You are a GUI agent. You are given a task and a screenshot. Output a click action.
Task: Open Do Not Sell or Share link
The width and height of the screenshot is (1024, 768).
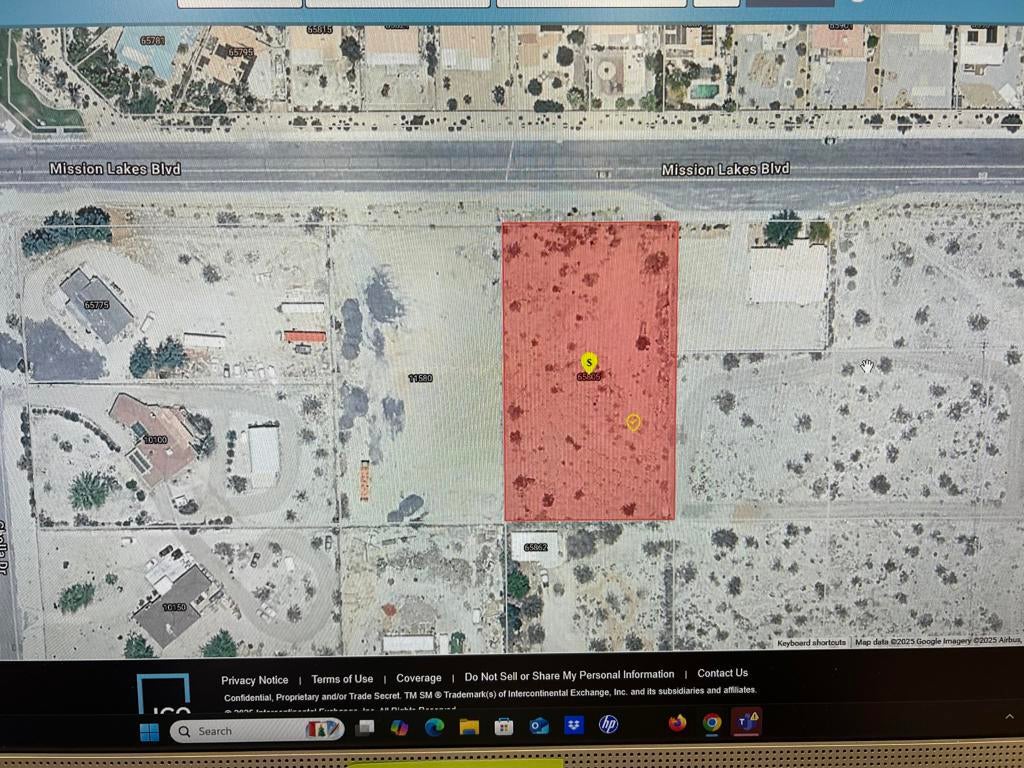click(x=569, y=675)
